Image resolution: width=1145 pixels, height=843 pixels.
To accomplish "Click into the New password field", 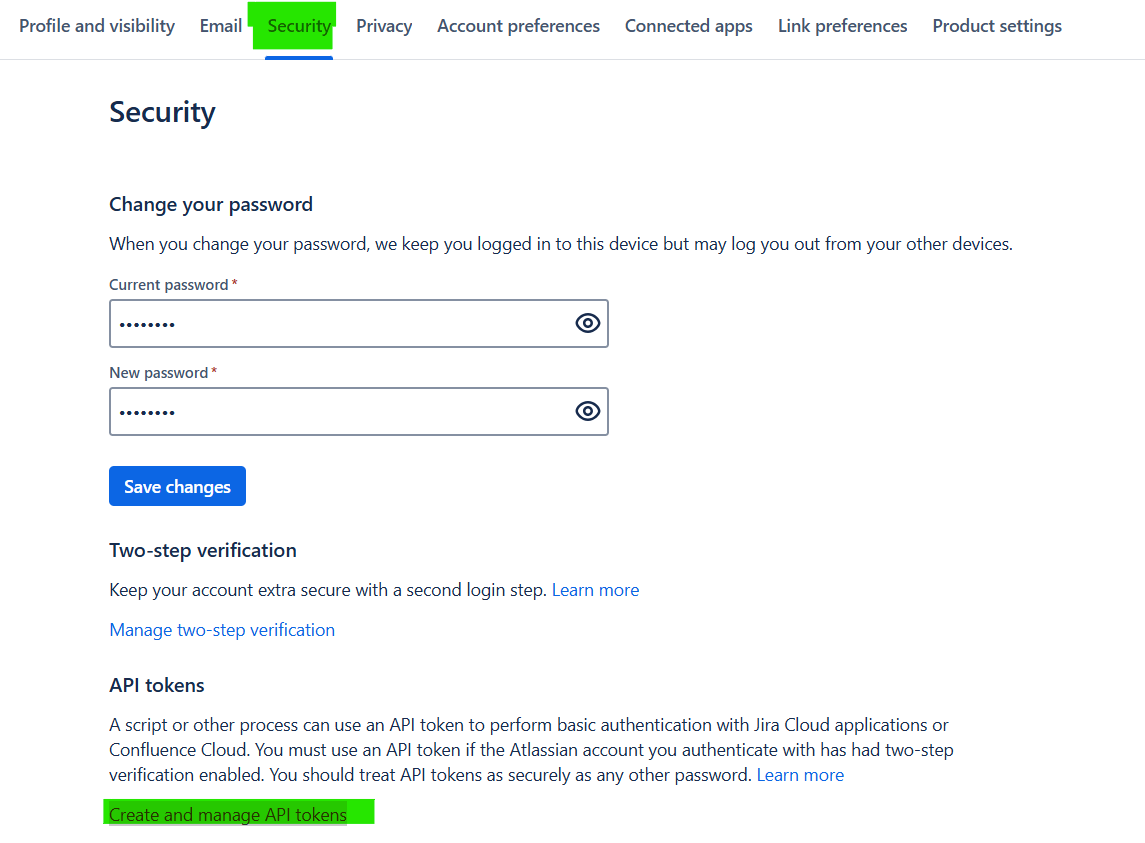I will [340, 412].
